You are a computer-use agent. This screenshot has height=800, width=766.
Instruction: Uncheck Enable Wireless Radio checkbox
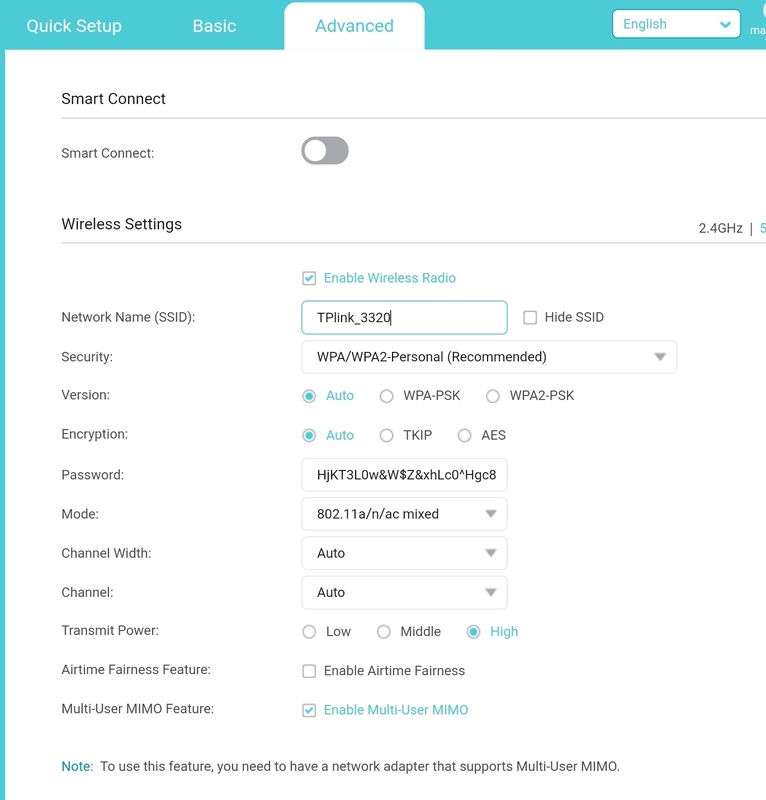click(x=309, y=278)
